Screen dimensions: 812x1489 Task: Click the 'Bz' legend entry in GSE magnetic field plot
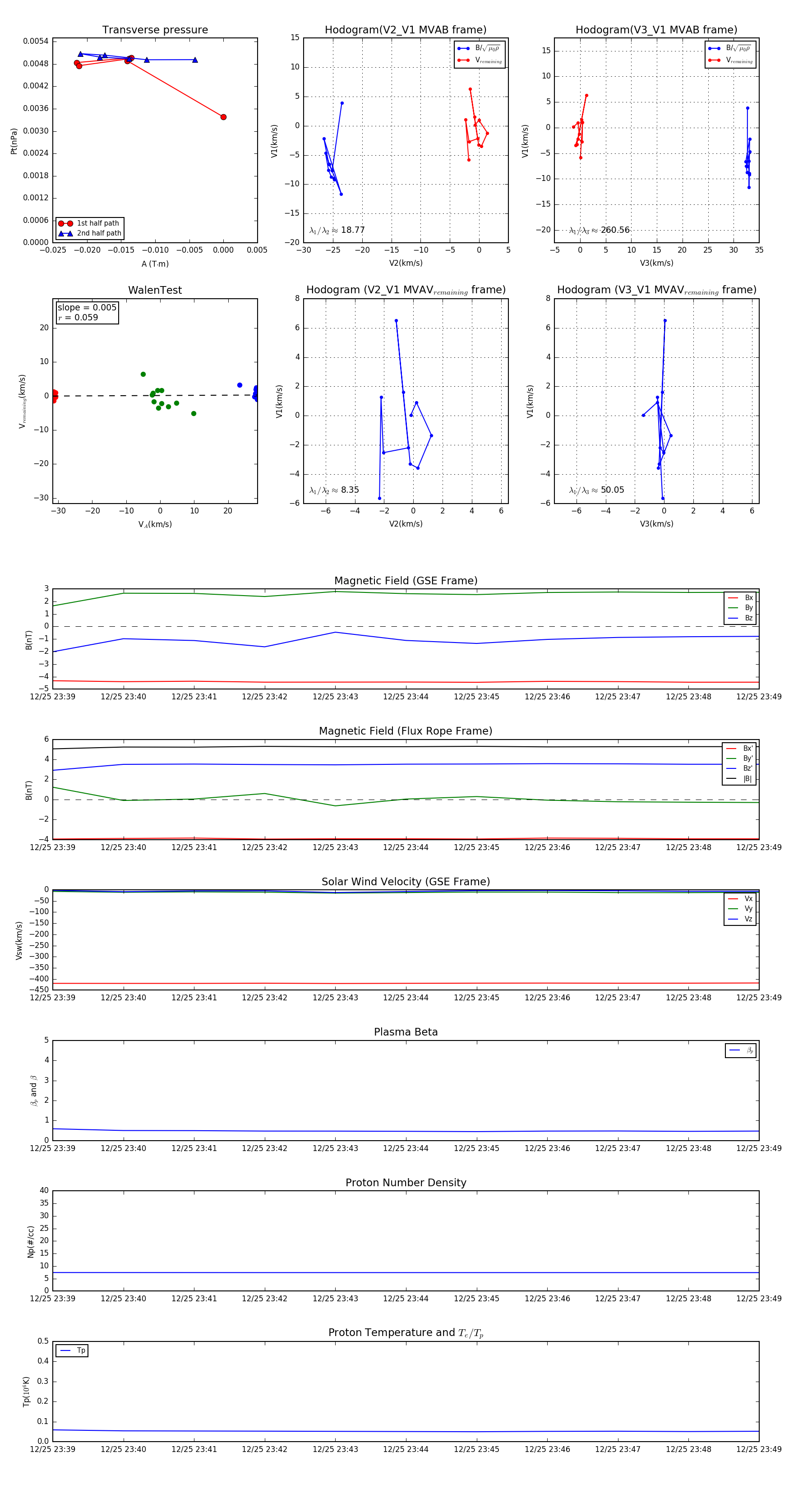coord(741,618)
